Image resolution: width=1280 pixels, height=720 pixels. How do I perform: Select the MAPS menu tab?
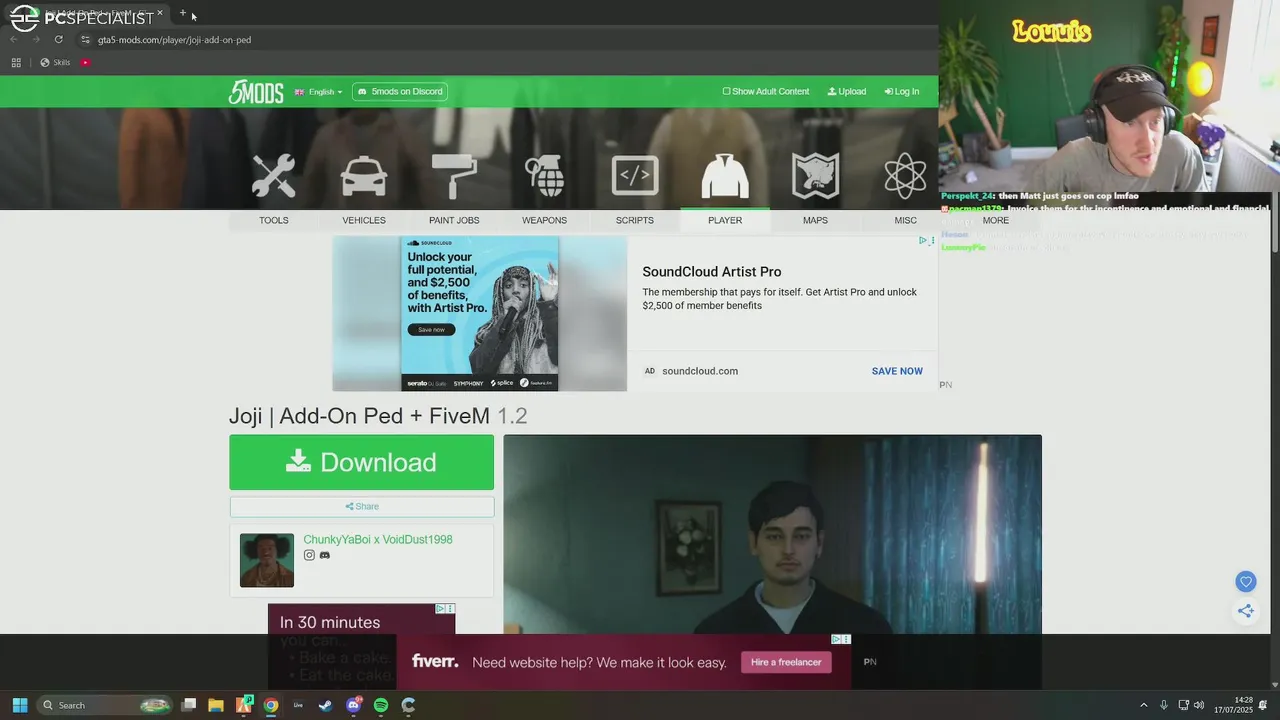click(815, 220)
